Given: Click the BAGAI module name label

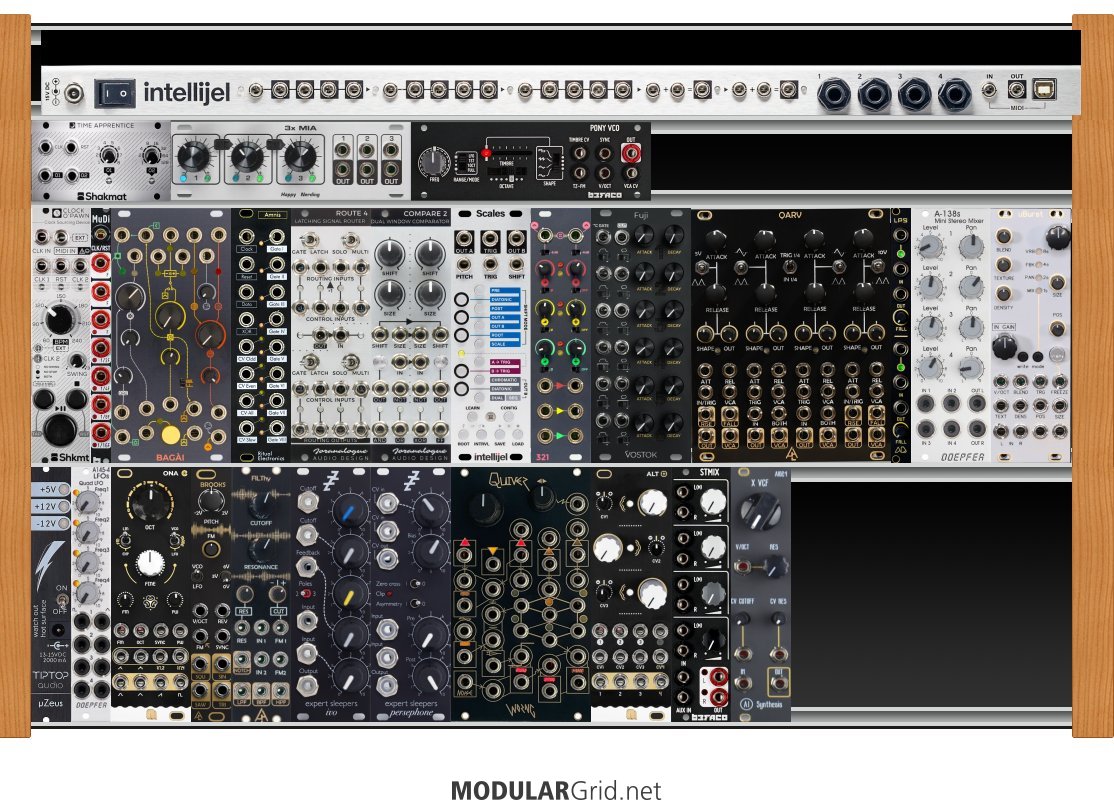Looking at the screenshot, I should (x=171, y=457).
